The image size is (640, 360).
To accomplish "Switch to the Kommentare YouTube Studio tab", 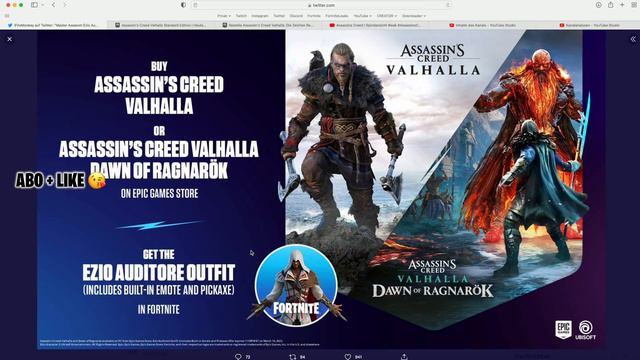I will coord(589,25).
